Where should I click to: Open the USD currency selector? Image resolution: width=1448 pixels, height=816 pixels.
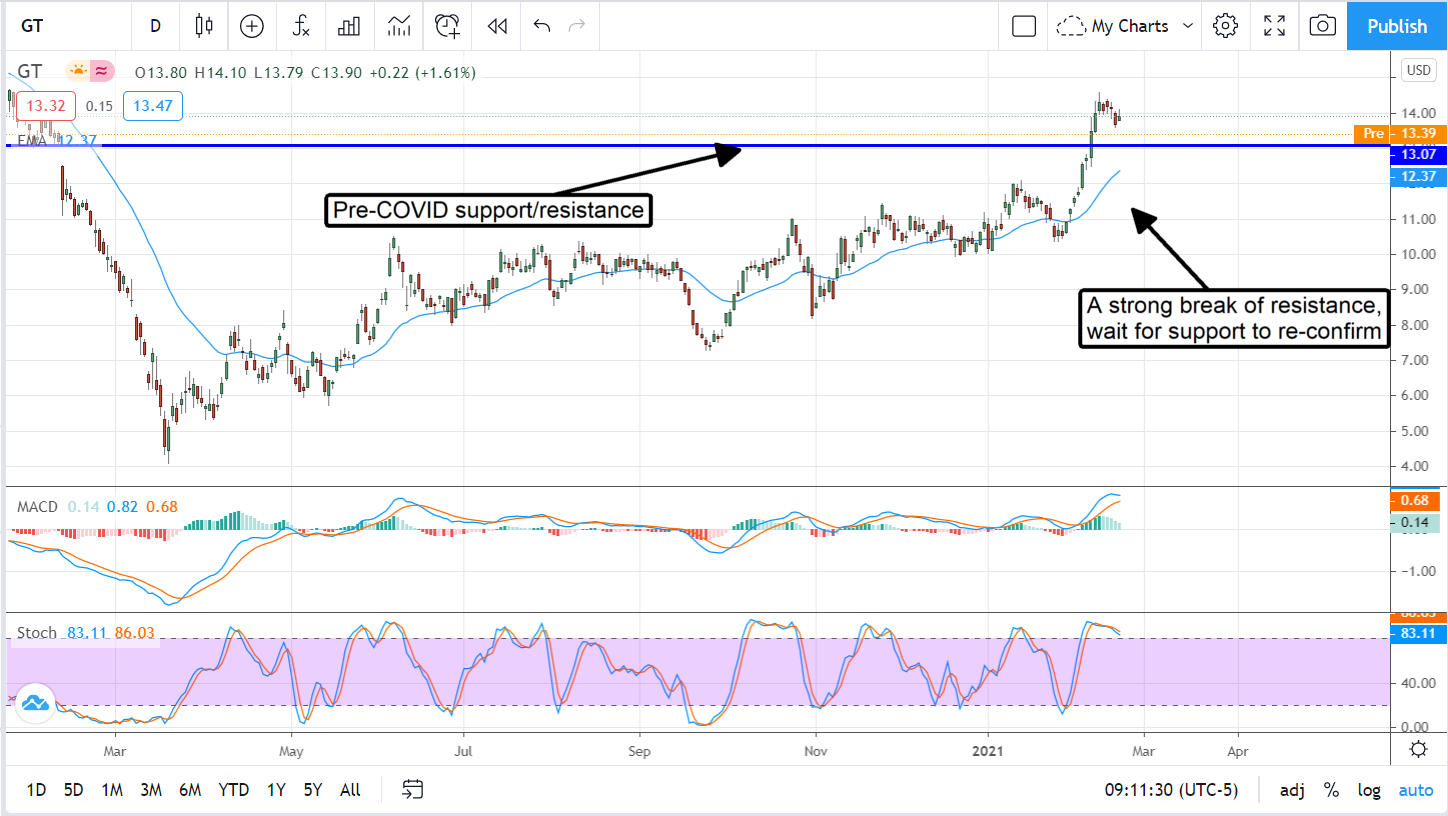1417,70
